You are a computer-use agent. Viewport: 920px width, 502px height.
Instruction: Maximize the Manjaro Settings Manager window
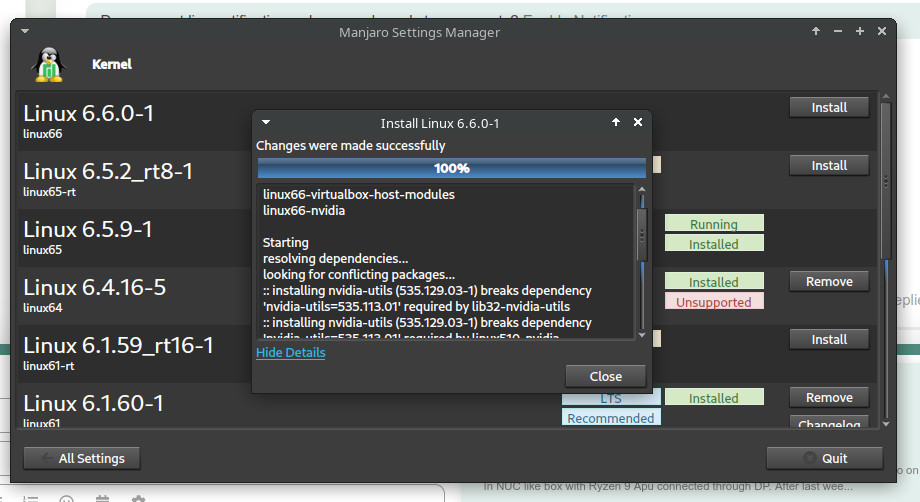860,32
